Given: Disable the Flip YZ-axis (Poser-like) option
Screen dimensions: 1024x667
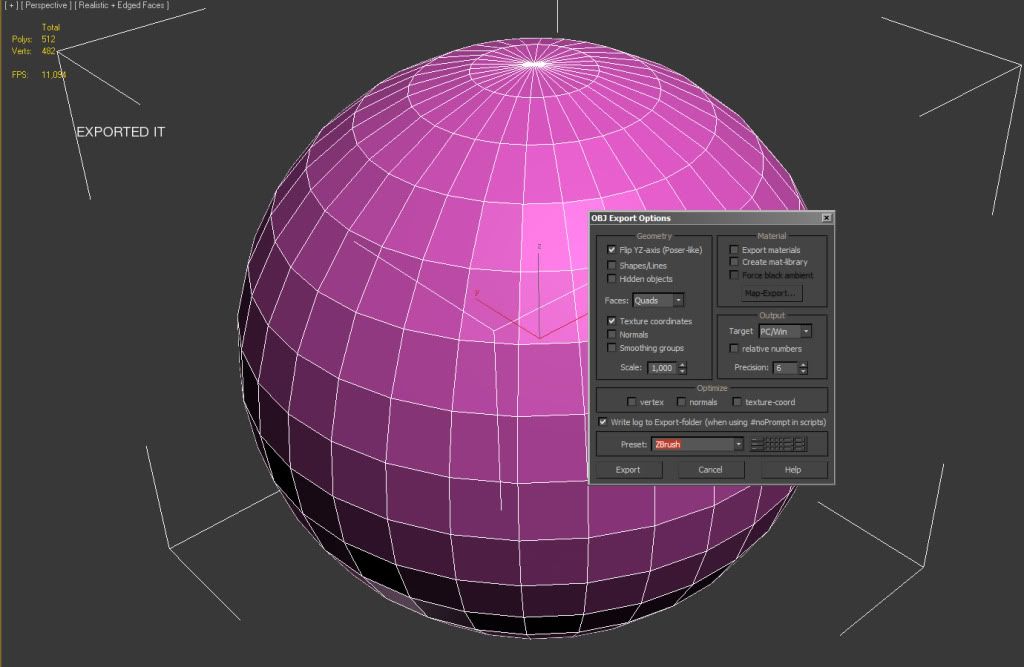Looking at the screenshot, I should click(x=610, y=249).
